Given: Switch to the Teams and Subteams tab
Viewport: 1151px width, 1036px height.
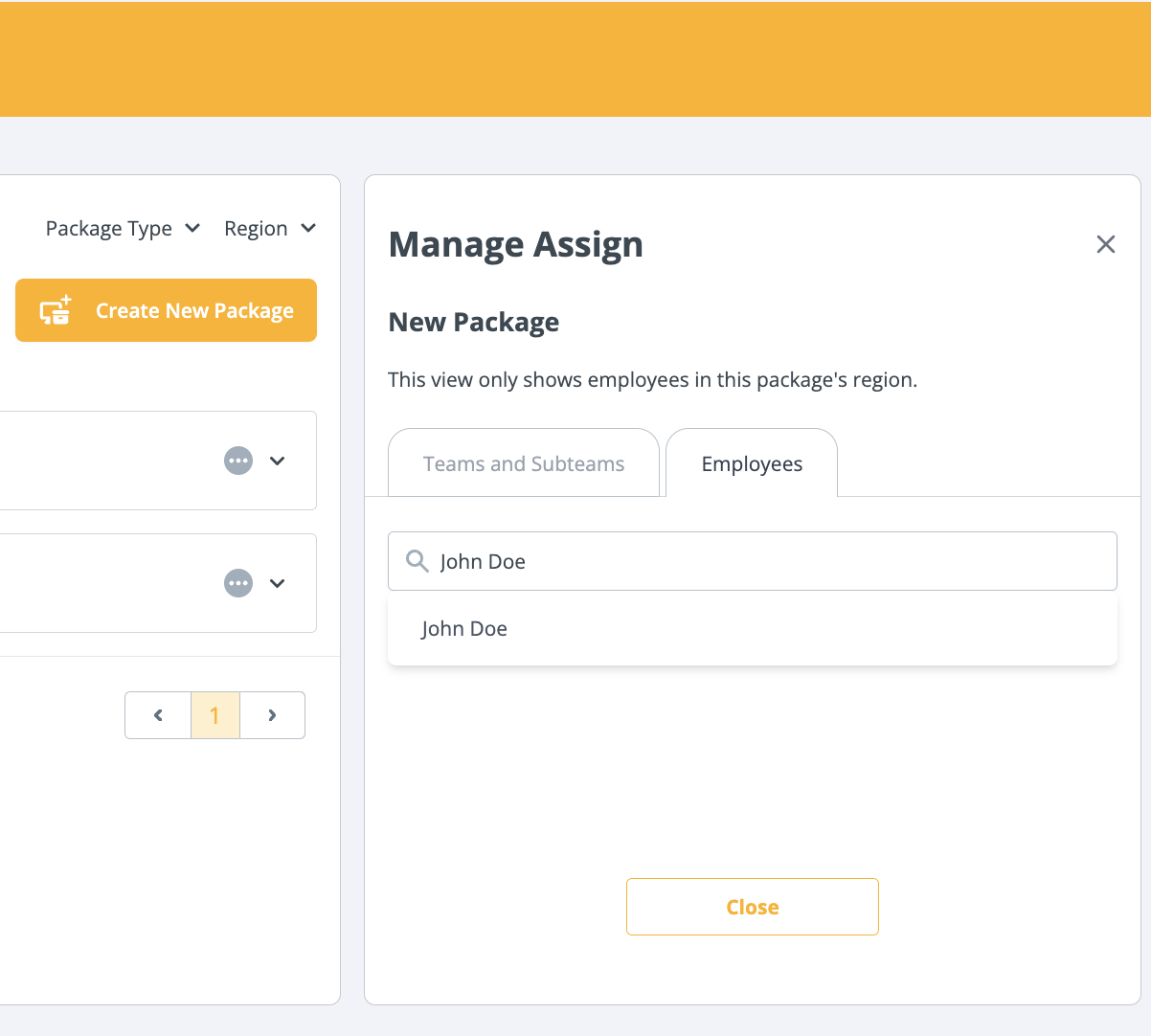Looking at the screenshot, I should pos(523,462).
